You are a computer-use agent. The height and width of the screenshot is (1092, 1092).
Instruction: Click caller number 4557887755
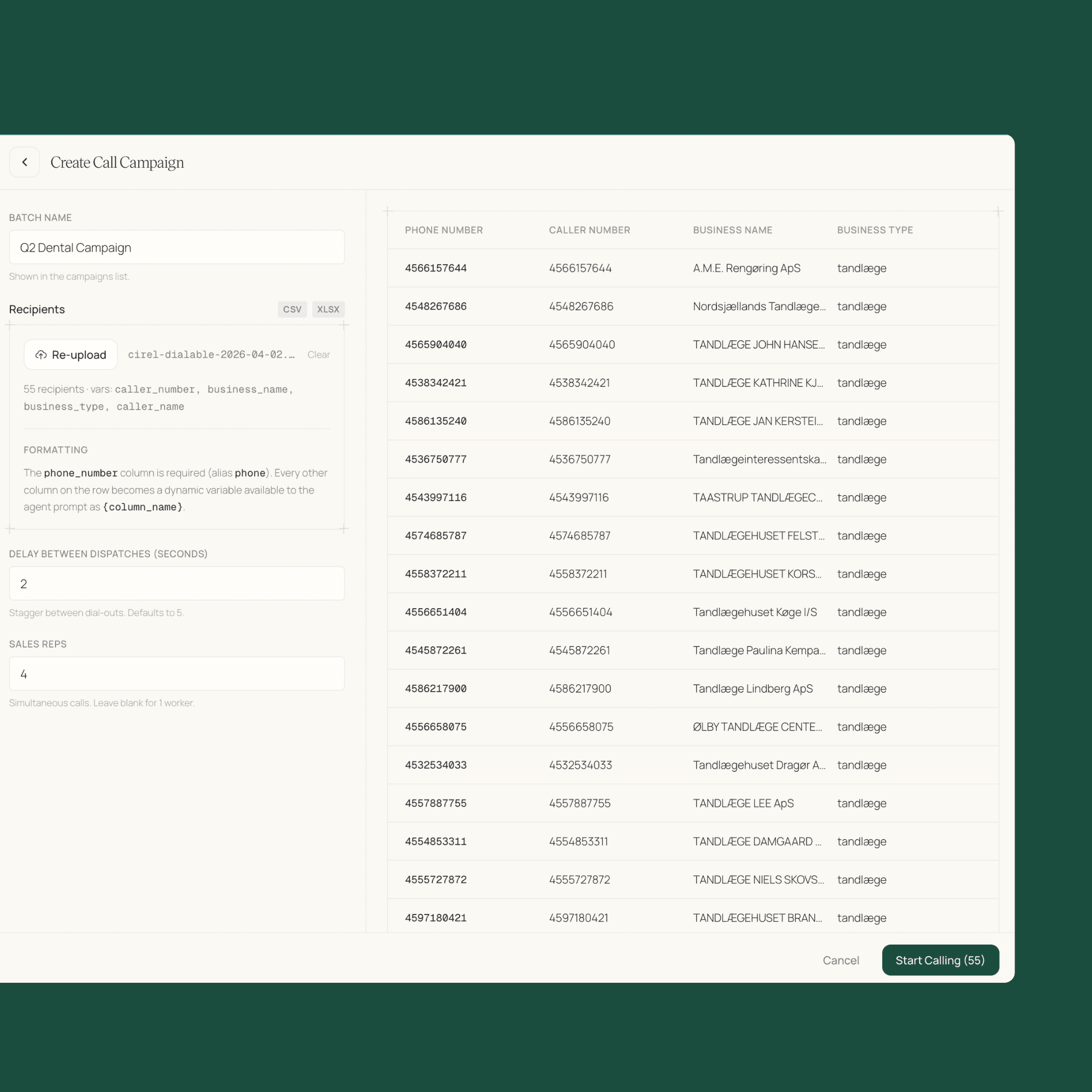point(579,803)
